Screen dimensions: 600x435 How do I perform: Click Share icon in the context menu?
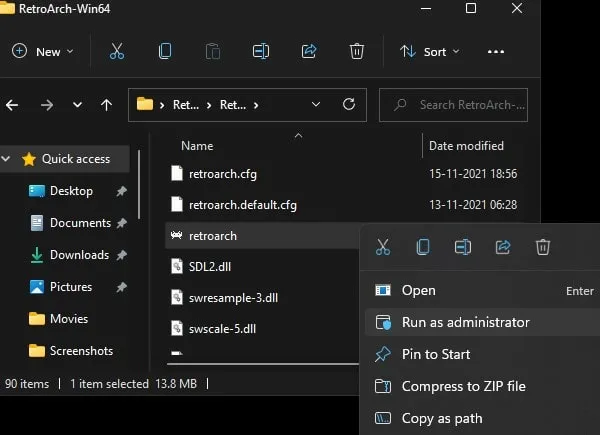503,247
